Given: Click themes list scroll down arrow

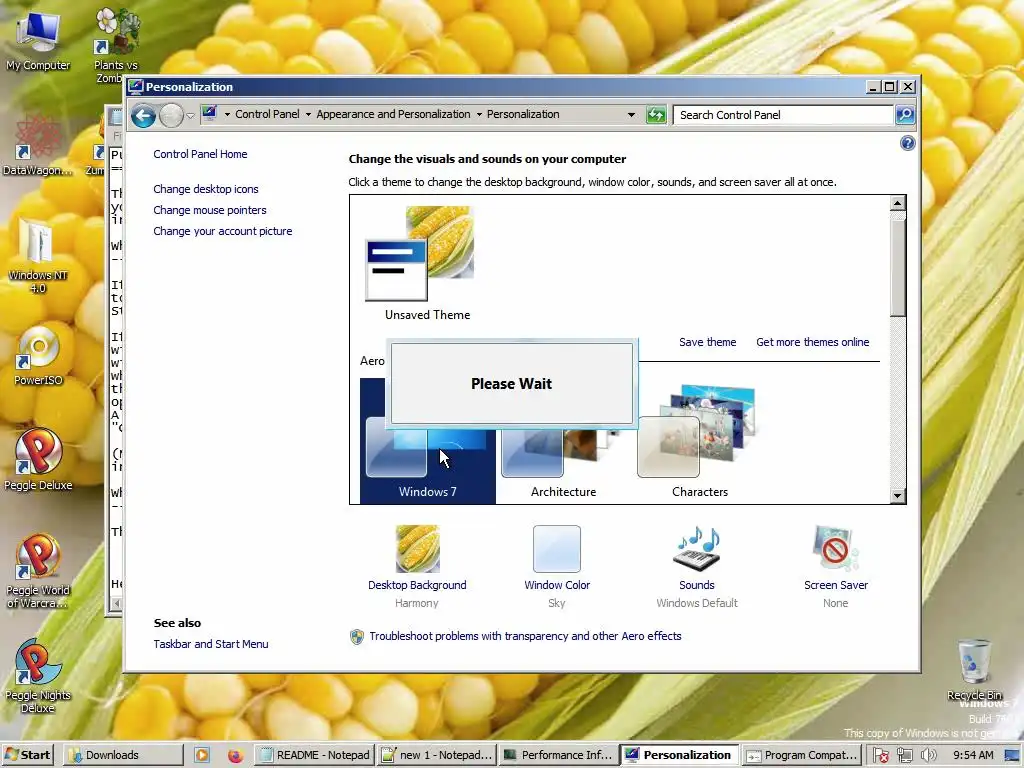Looking at the screenshot, I should coord(897,496).
